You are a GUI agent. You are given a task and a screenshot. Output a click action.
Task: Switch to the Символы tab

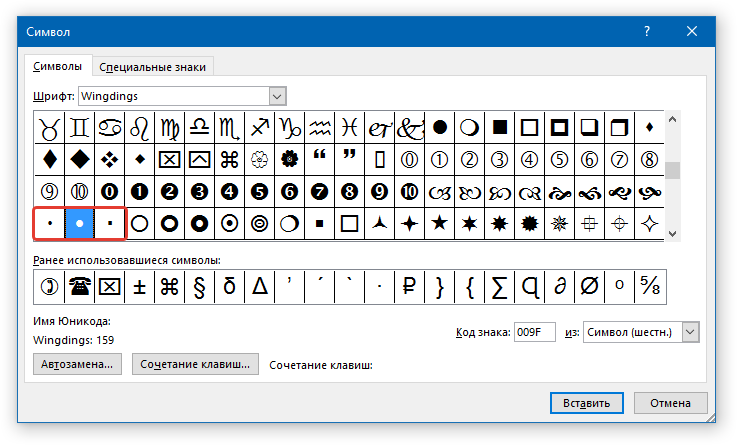pyautogui.click(x=57, y=67)
